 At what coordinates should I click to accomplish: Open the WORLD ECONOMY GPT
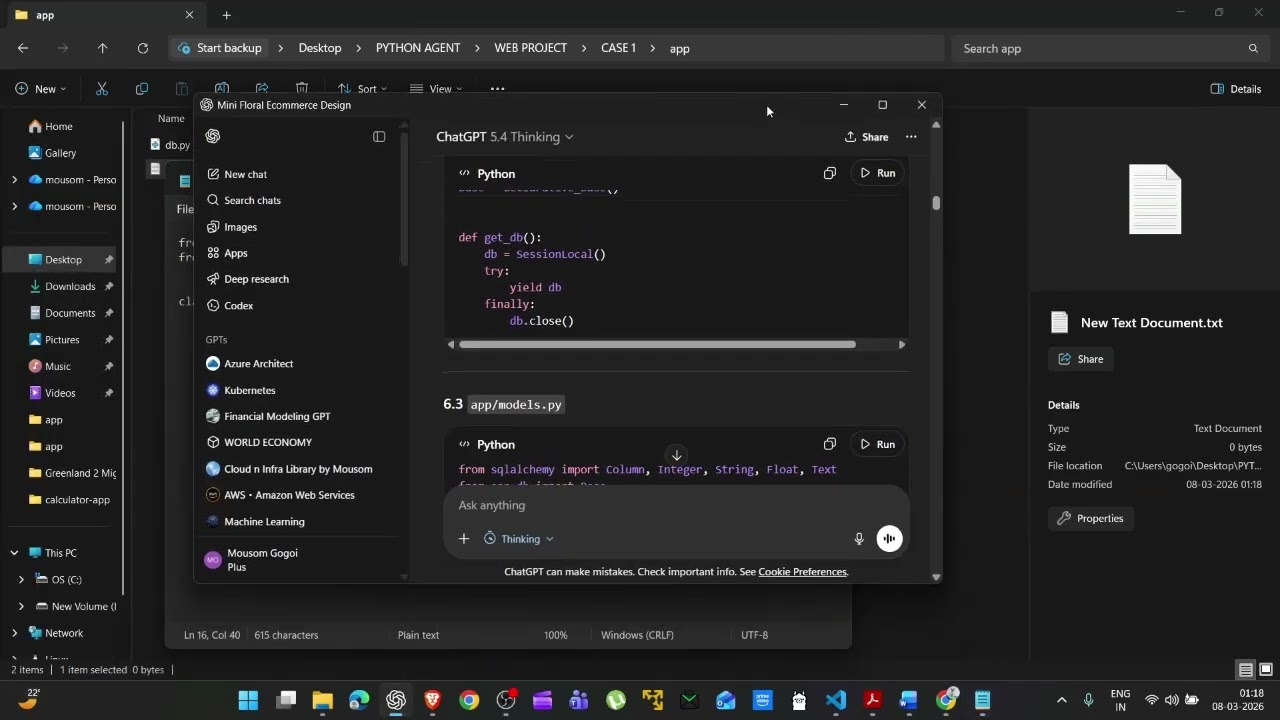tap(258, 442)
